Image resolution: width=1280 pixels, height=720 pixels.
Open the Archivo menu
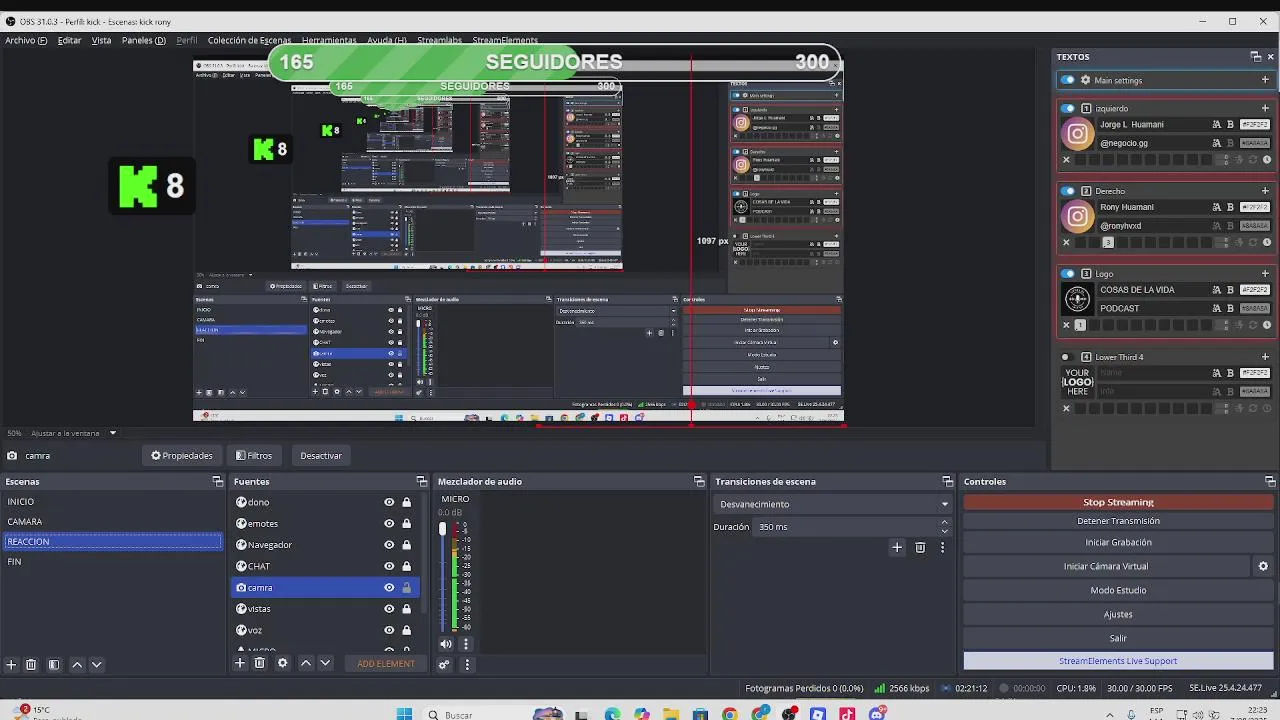(x=25, y=40)
